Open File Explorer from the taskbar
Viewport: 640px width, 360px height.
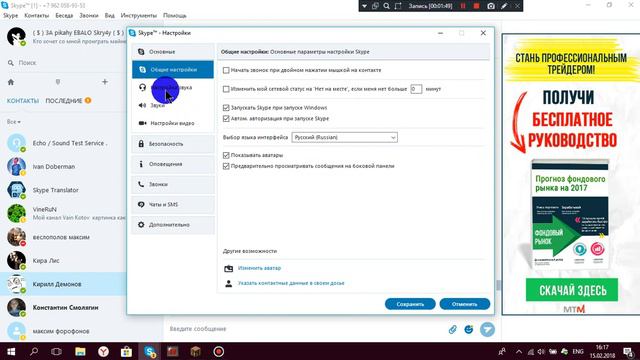click(80, 351)
